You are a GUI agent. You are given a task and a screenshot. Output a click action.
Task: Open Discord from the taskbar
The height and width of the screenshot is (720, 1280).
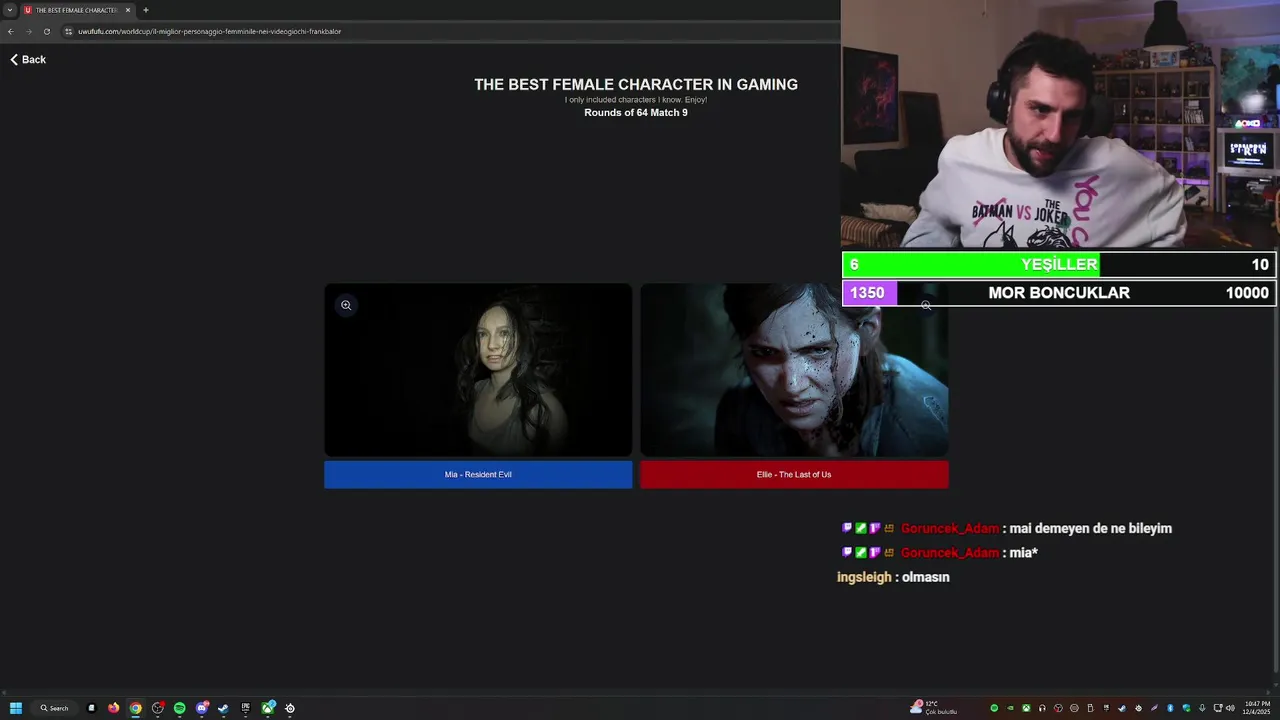pyautogui.click(x=202, y=708)
